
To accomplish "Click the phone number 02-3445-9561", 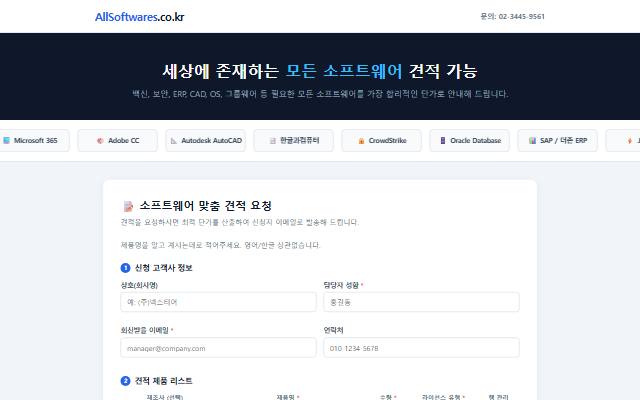I will point(521,16).
